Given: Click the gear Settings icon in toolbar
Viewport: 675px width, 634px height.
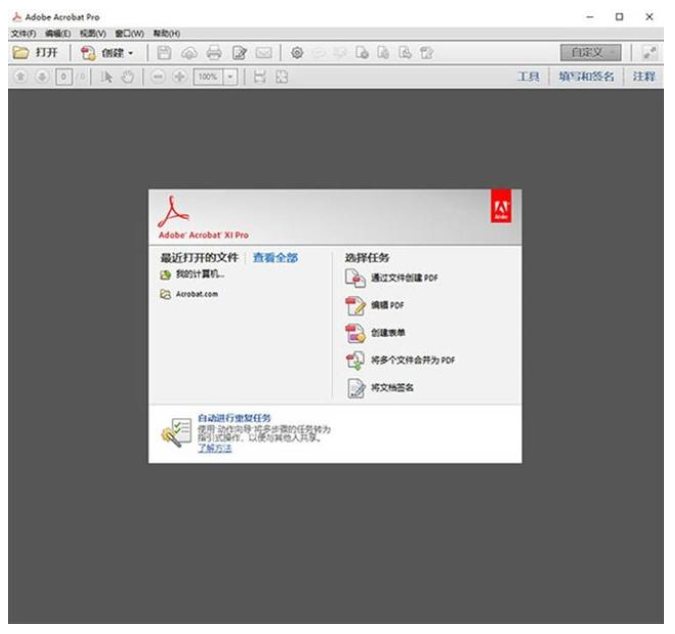Looking at the screenshot, I should [x=297, y=52].
